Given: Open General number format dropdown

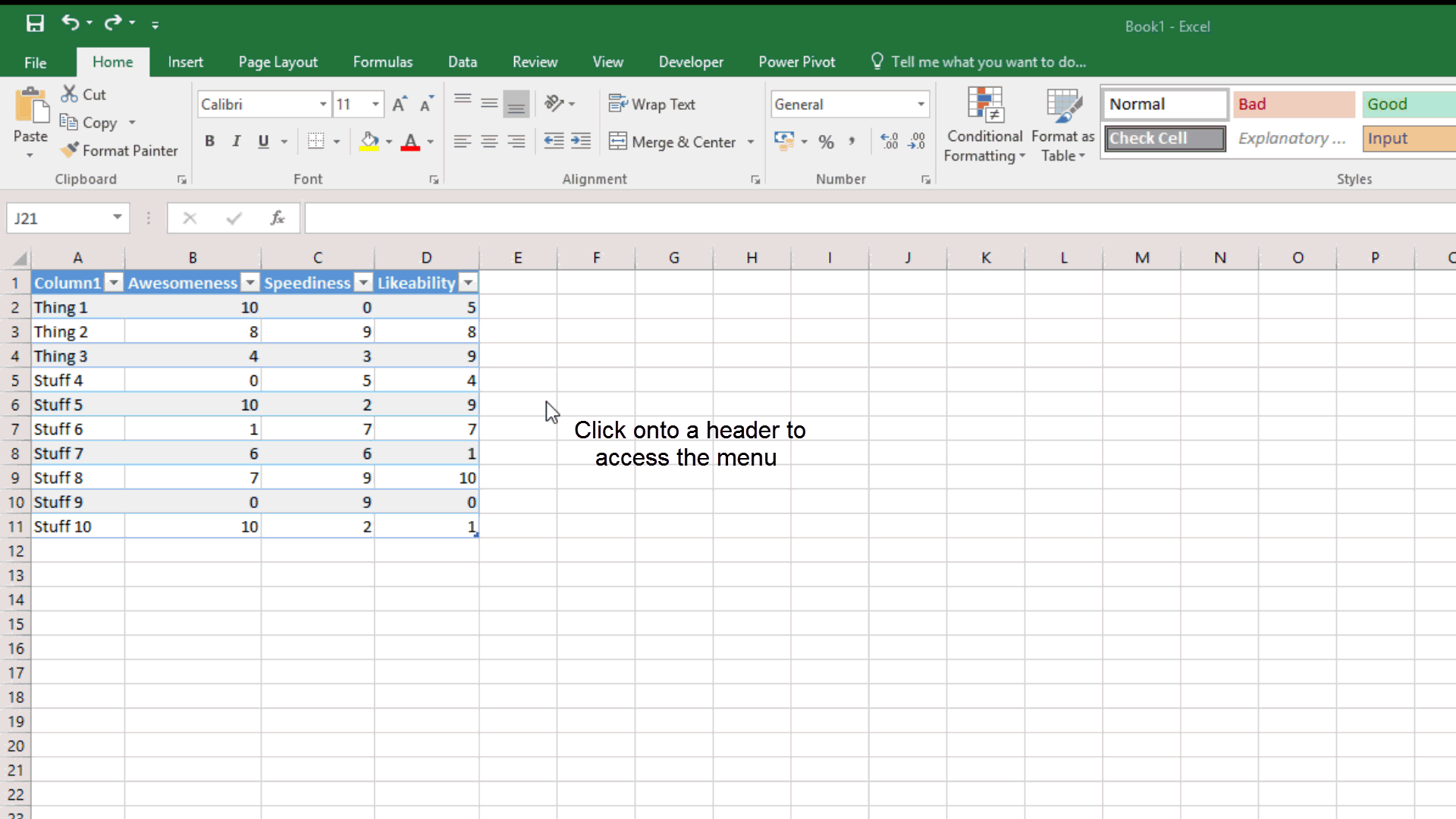Looking at the screenshot, I should pyautogui.click(x=921, y=104).
